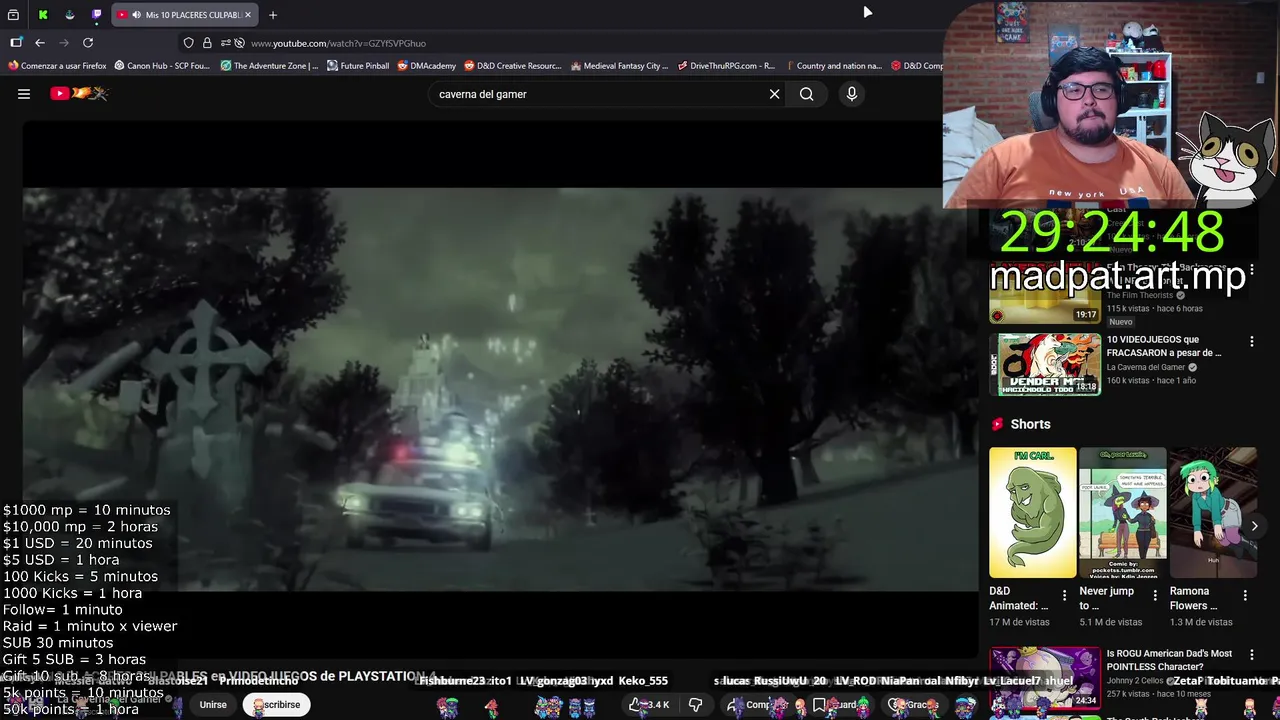Image resolution: width=1280 pixels, height=720 pixels.
Task: Click the site security padlock icon
Action: pos(207,43)
